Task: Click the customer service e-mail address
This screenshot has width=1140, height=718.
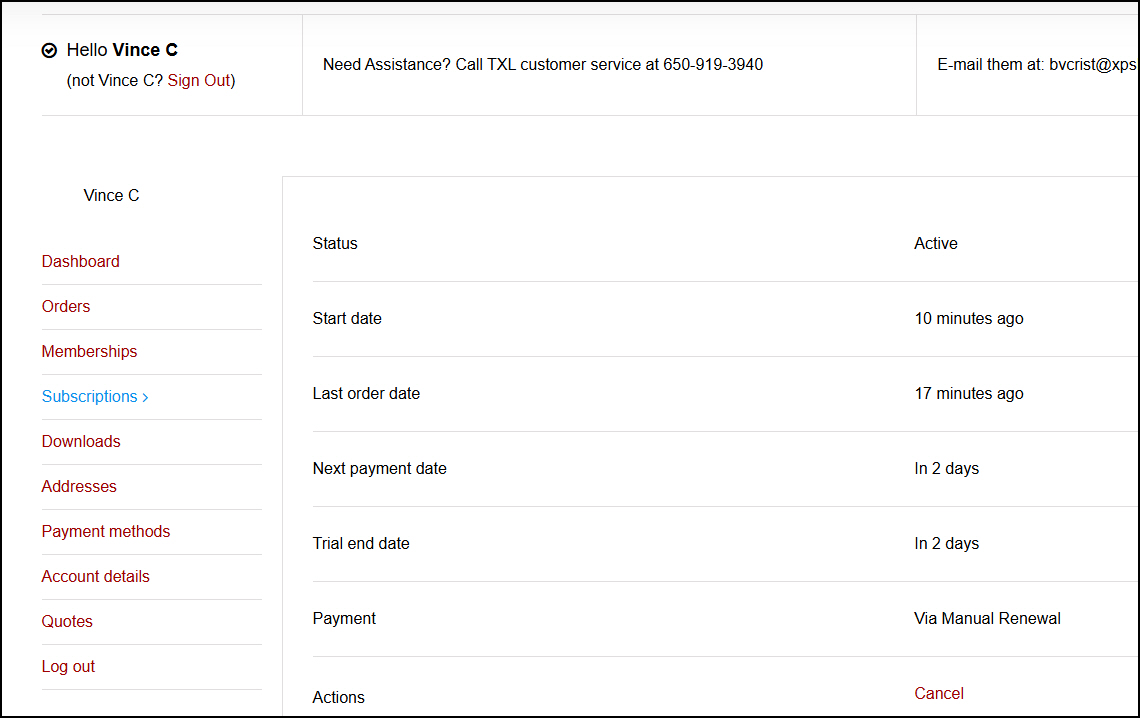Action: click(1092, 64)
